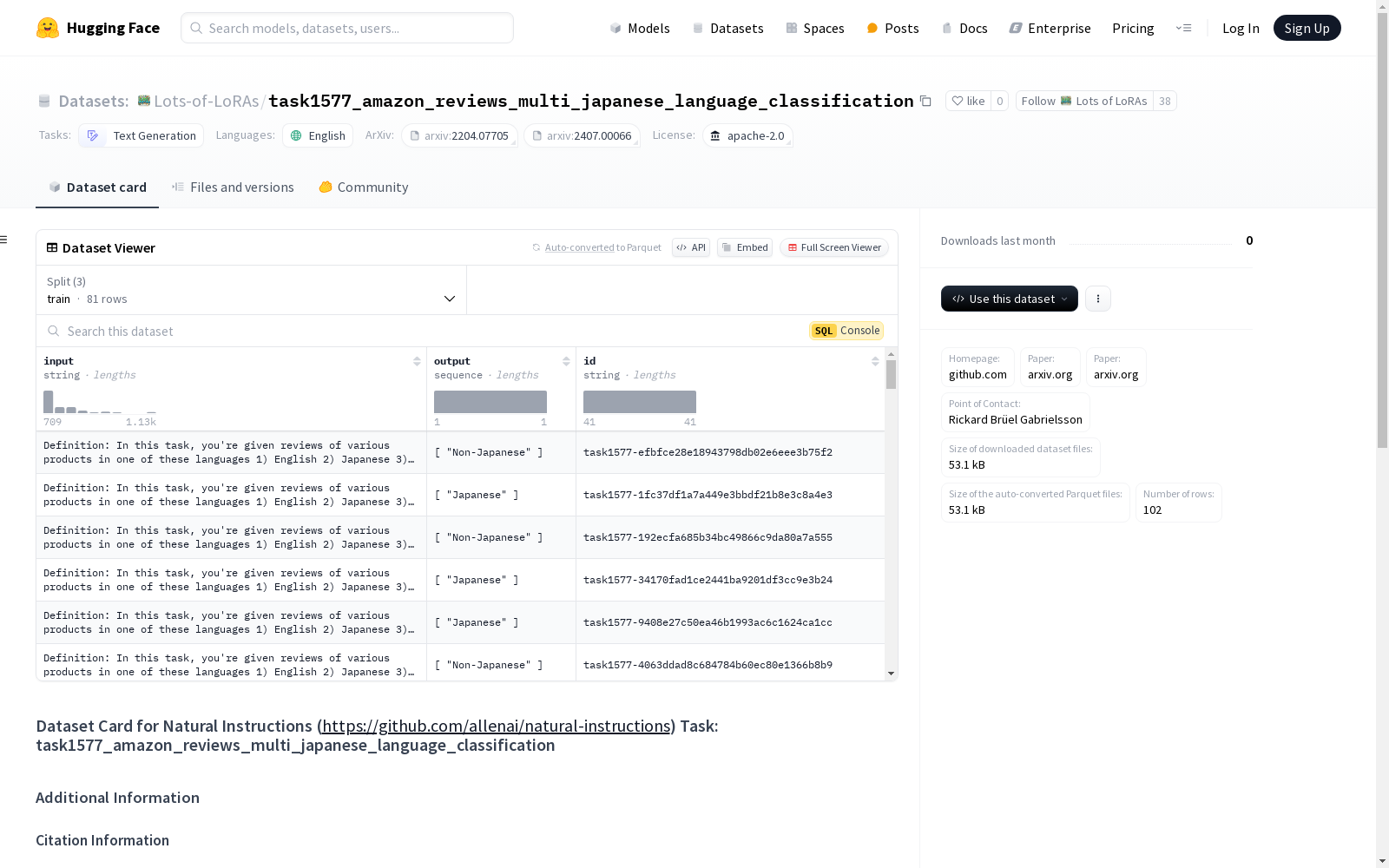Go to Spaces
Viewport: 1389px width, 868px height.
[x=815, y=28]
